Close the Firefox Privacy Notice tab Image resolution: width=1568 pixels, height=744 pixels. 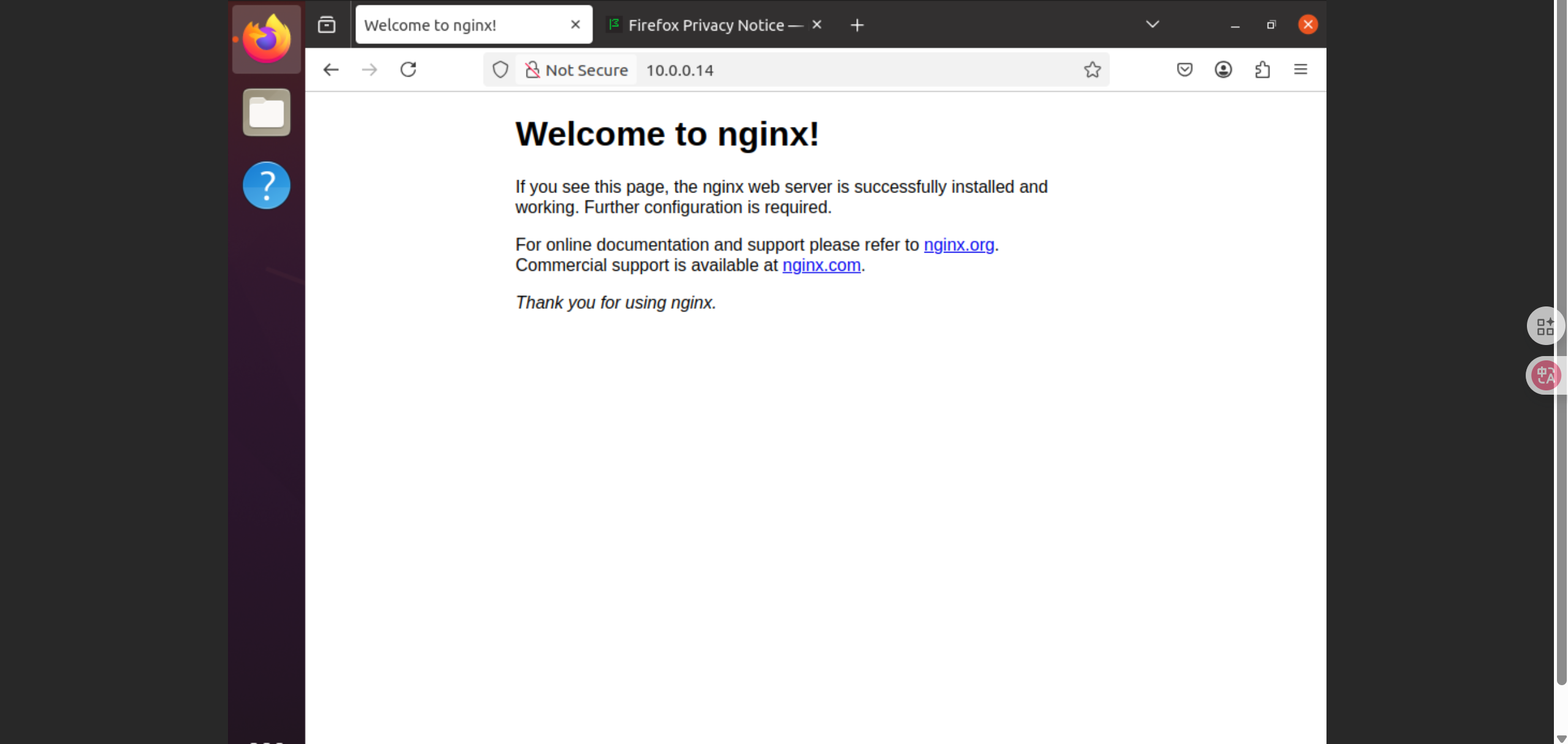(x=816, y=25)
